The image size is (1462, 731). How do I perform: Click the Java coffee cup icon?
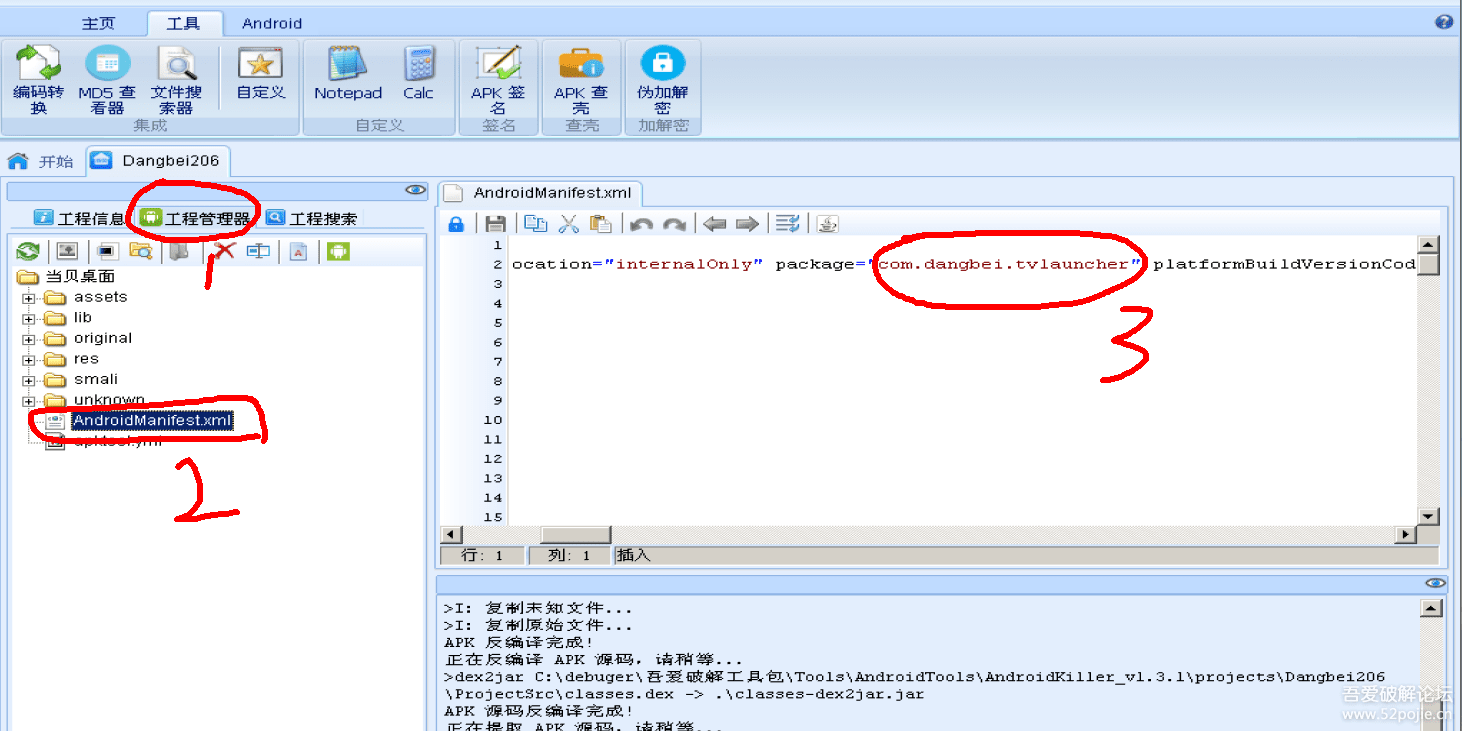click(x=828, y=224)
